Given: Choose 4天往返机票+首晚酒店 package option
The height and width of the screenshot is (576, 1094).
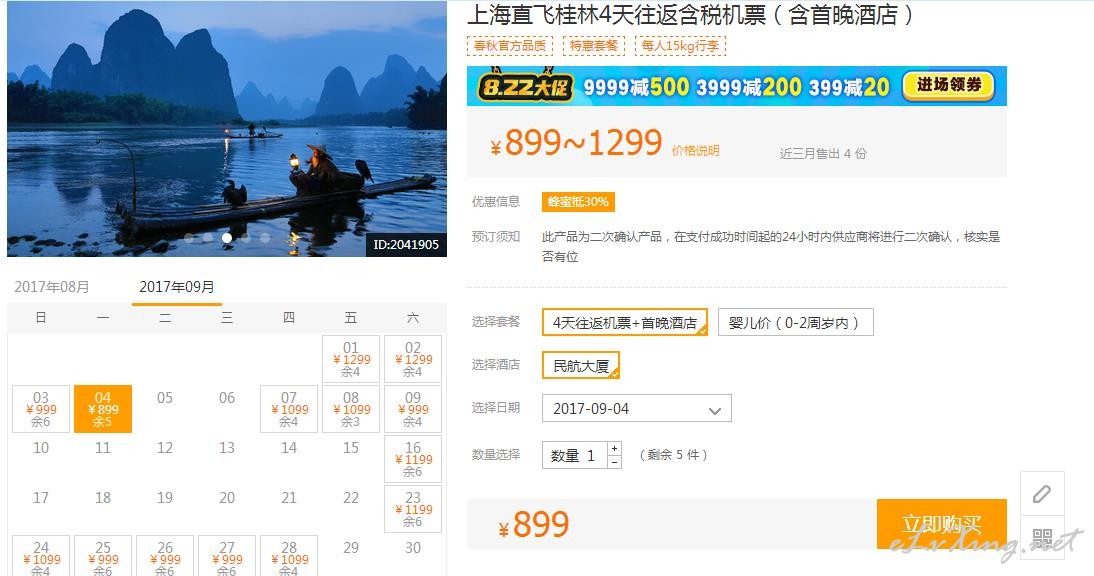Looking at the screenshot, I should tap(624, 323).
